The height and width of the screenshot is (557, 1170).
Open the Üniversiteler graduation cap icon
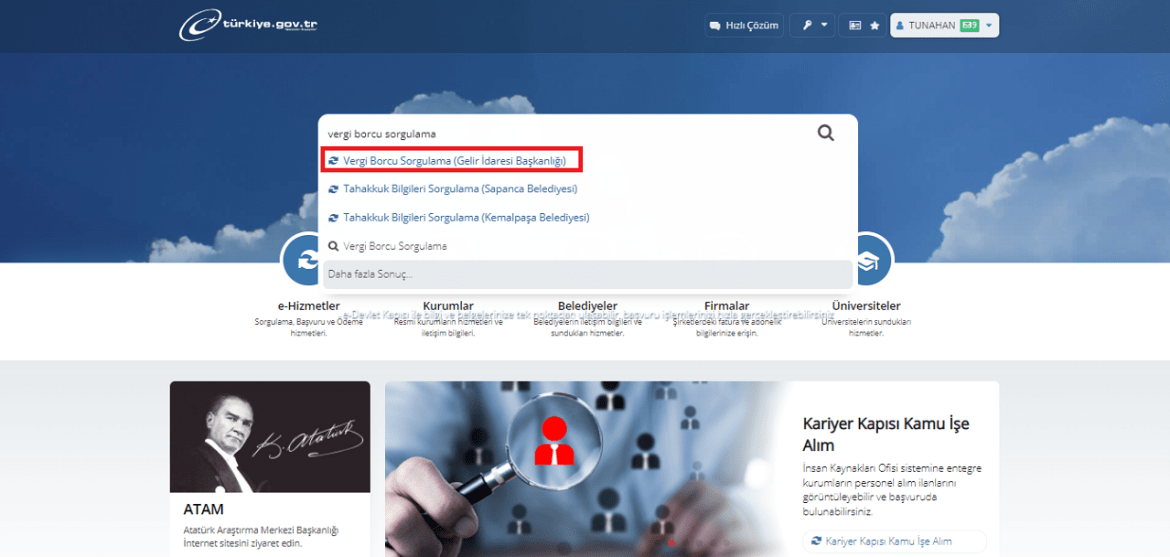(x=866, y=260)
